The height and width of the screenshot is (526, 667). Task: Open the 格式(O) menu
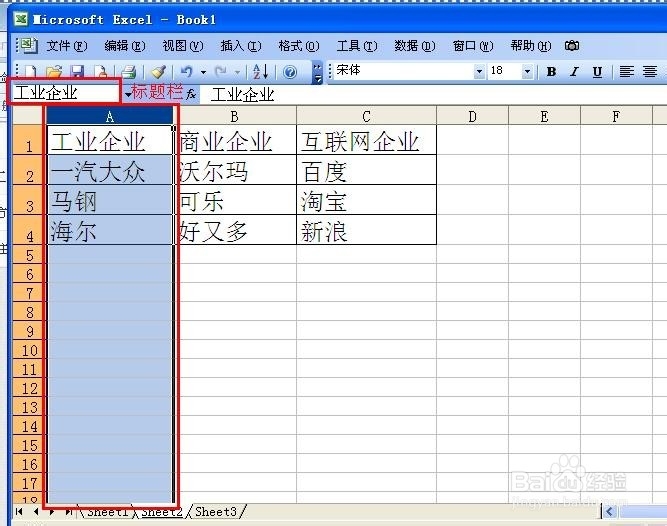pyautogui.click(x=299, y=45)
